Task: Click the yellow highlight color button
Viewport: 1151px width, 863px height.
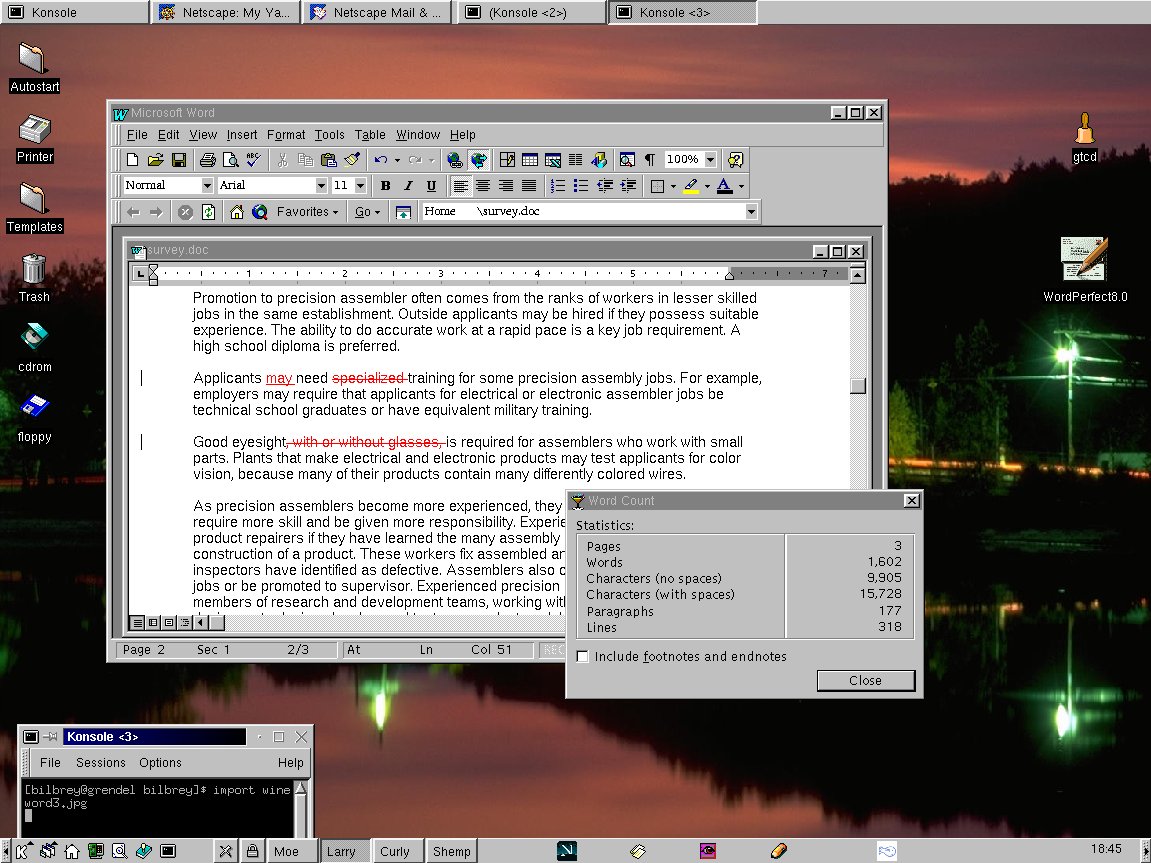Action: coord(691,186)
